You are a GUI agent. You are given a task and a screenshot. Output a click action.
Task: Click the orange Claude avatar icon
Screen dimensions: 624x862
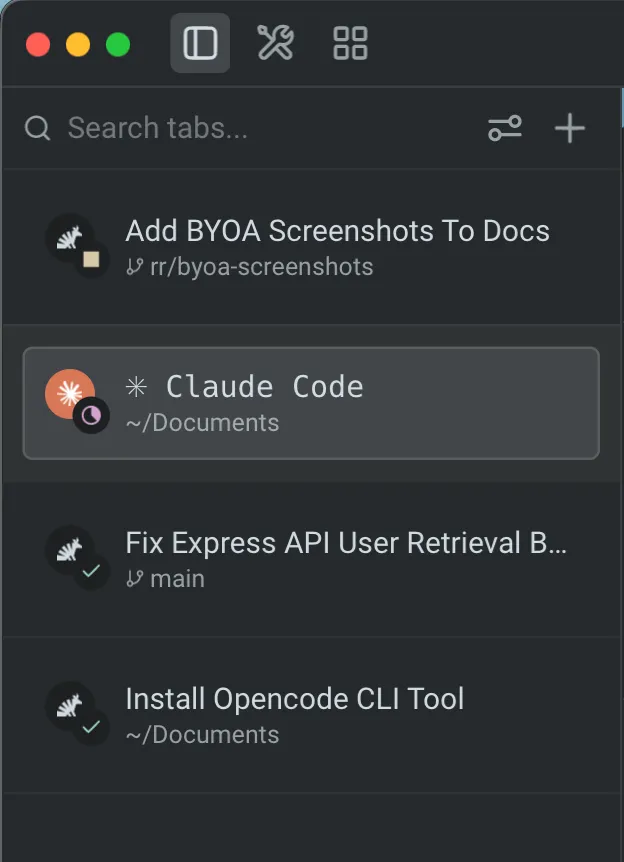click(69, 393)
